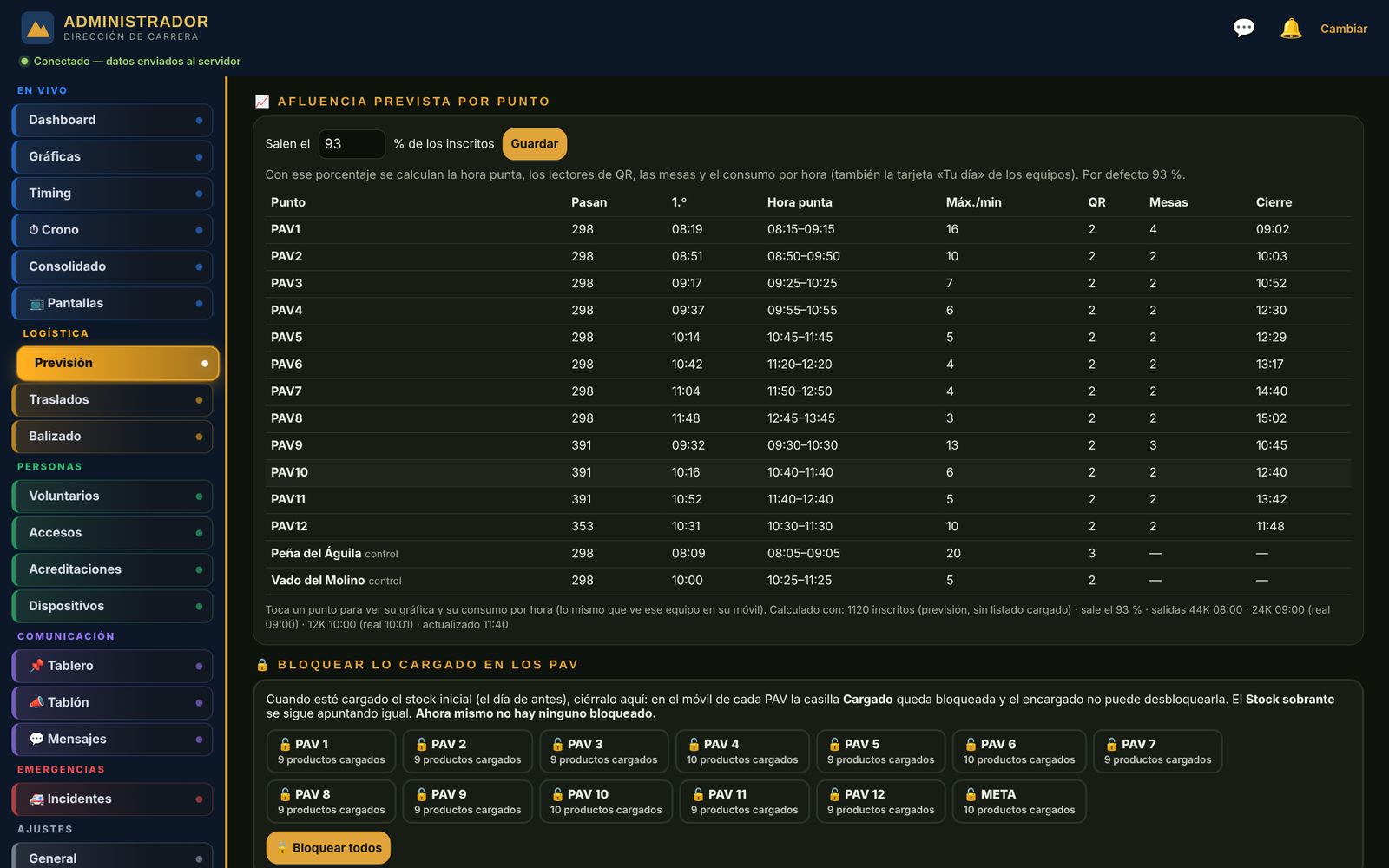Toggle lock for PAV 4
The height and width of the screenshot is (868, 1389).
[x=742, y=752]
